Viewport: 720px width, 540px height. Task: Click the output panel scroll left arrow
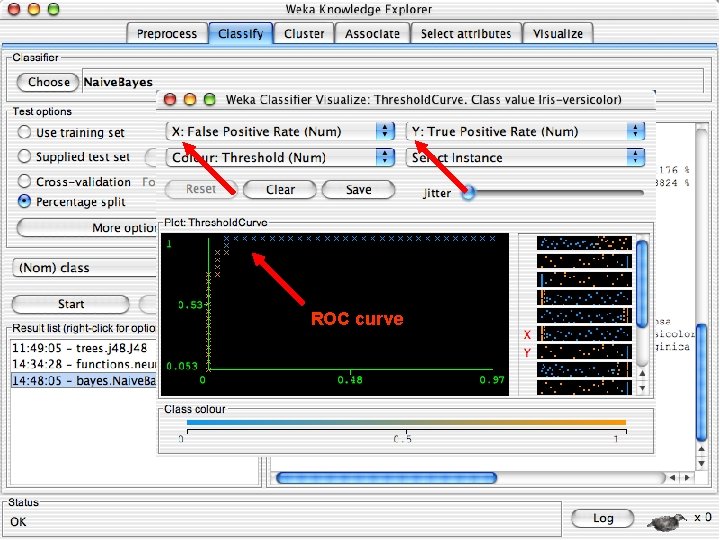(672, 478)
